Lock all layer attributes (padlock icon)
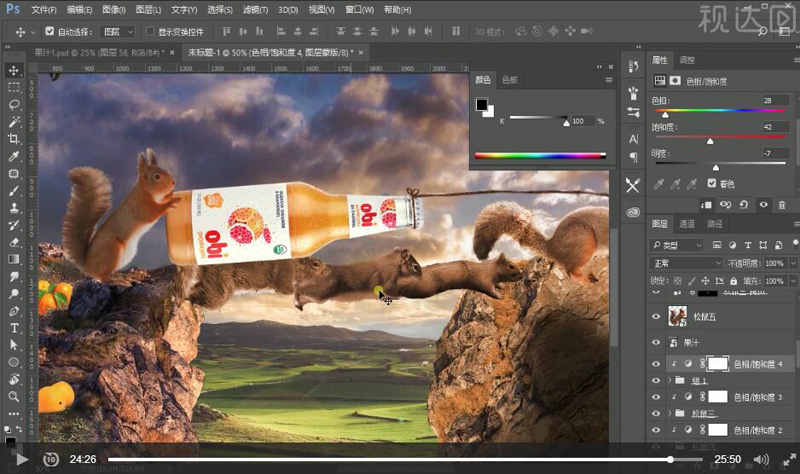 click(734, 281)
